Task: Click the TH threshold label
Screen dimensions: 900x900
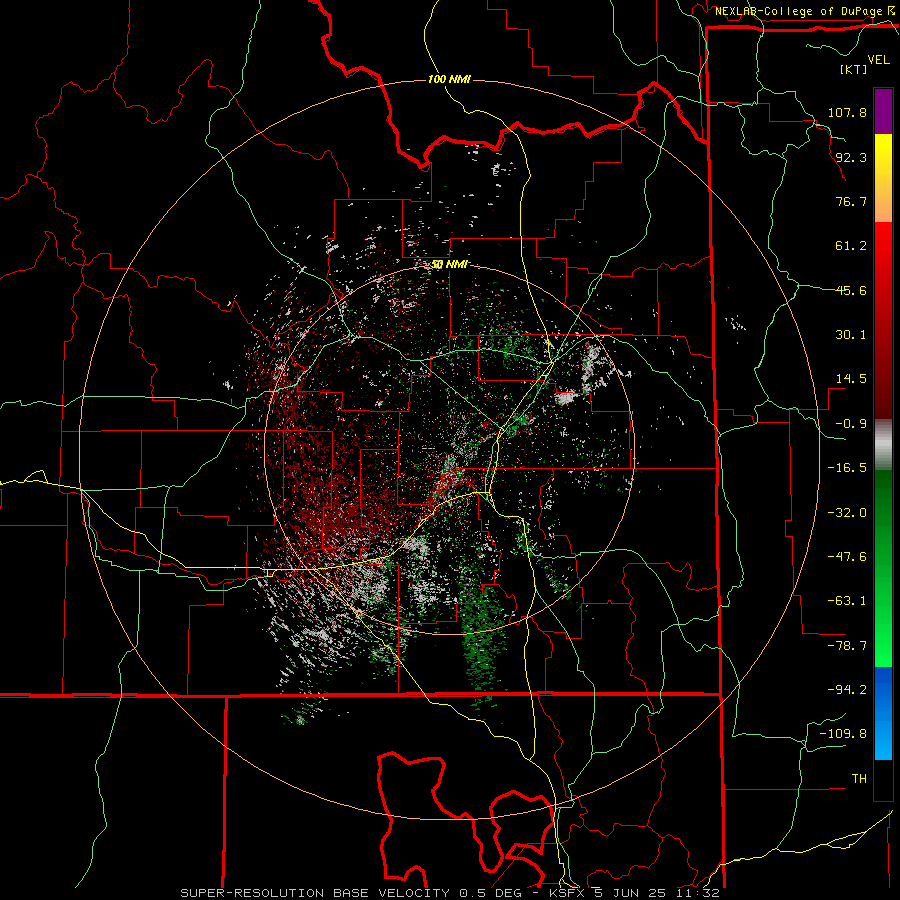Action: (859, 779)
